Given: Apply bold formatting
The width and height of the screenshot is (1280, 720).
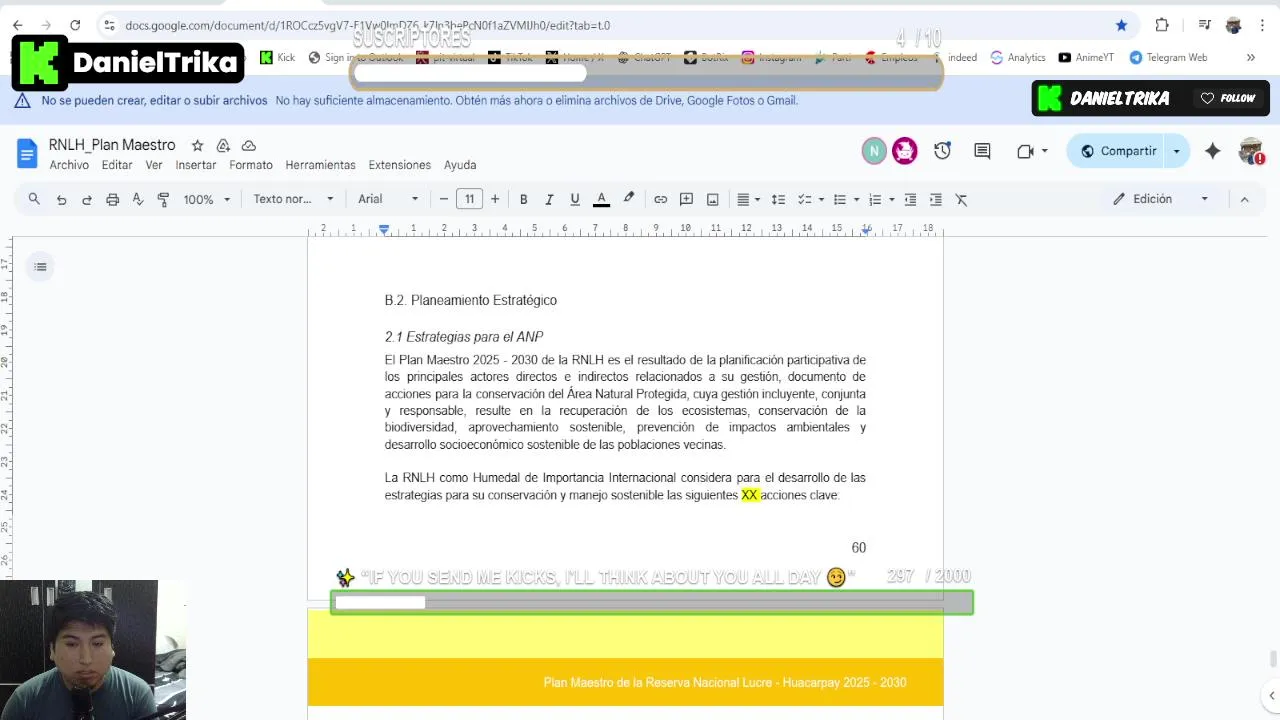Looking at the screenshot, I should (x=523, y=199).
